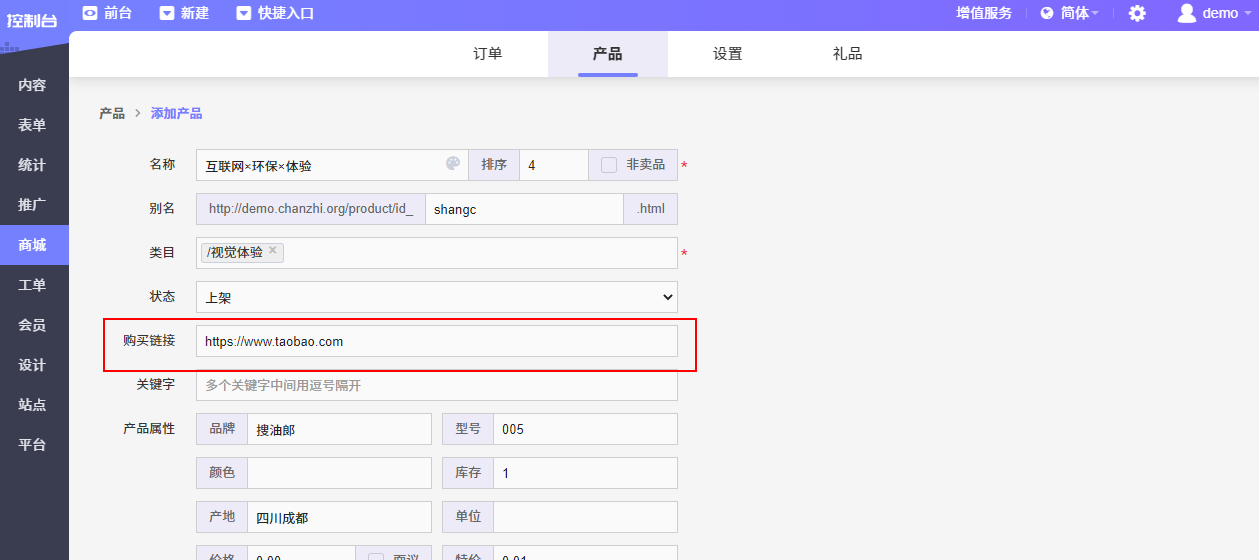This screenshot has width=1259, height=560.
Task: Open the settings gear icon
Action: tap(1137, 13)
